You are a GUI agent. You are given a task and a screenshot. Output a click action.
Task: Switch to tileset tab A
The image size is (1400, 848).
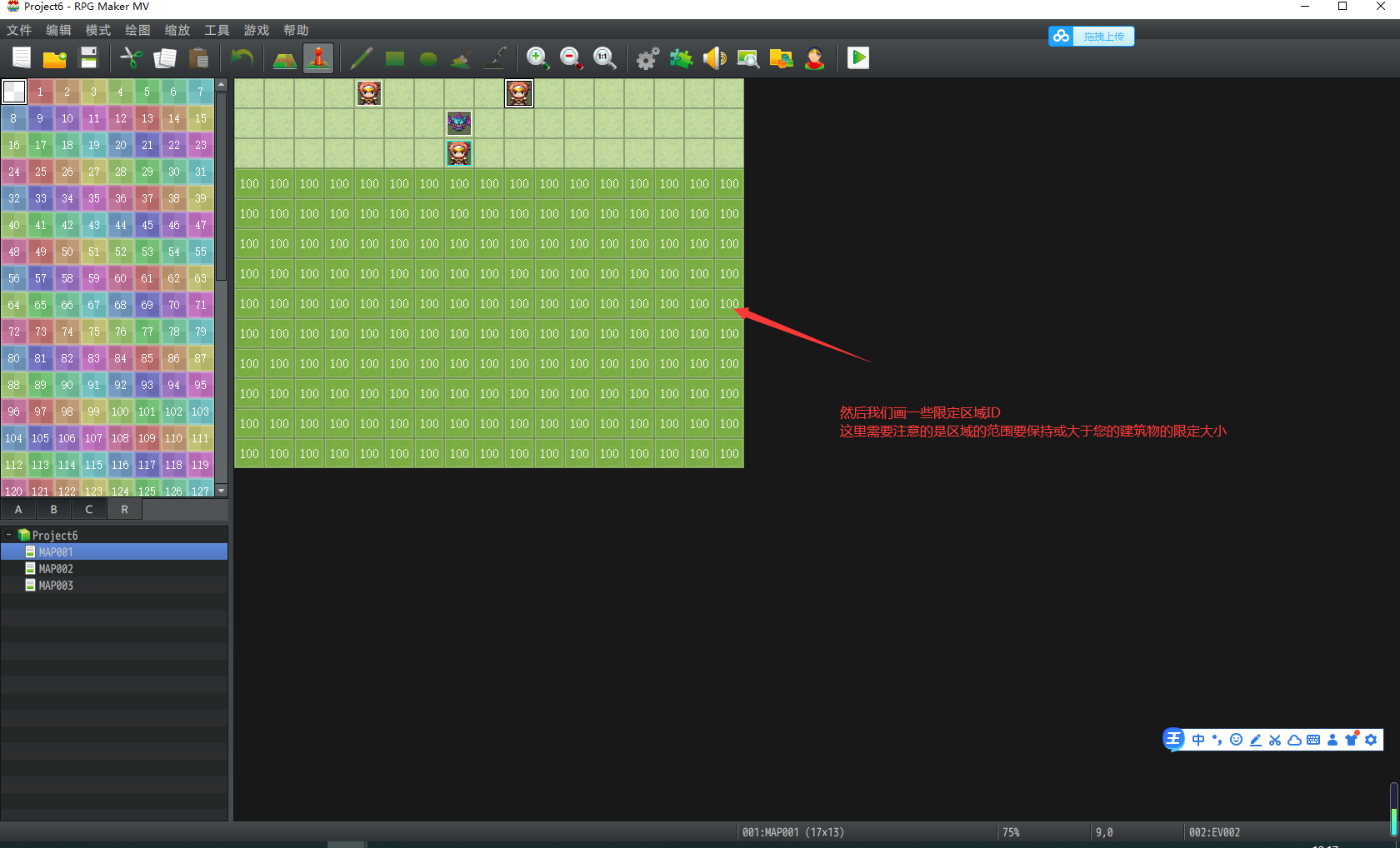18,509
